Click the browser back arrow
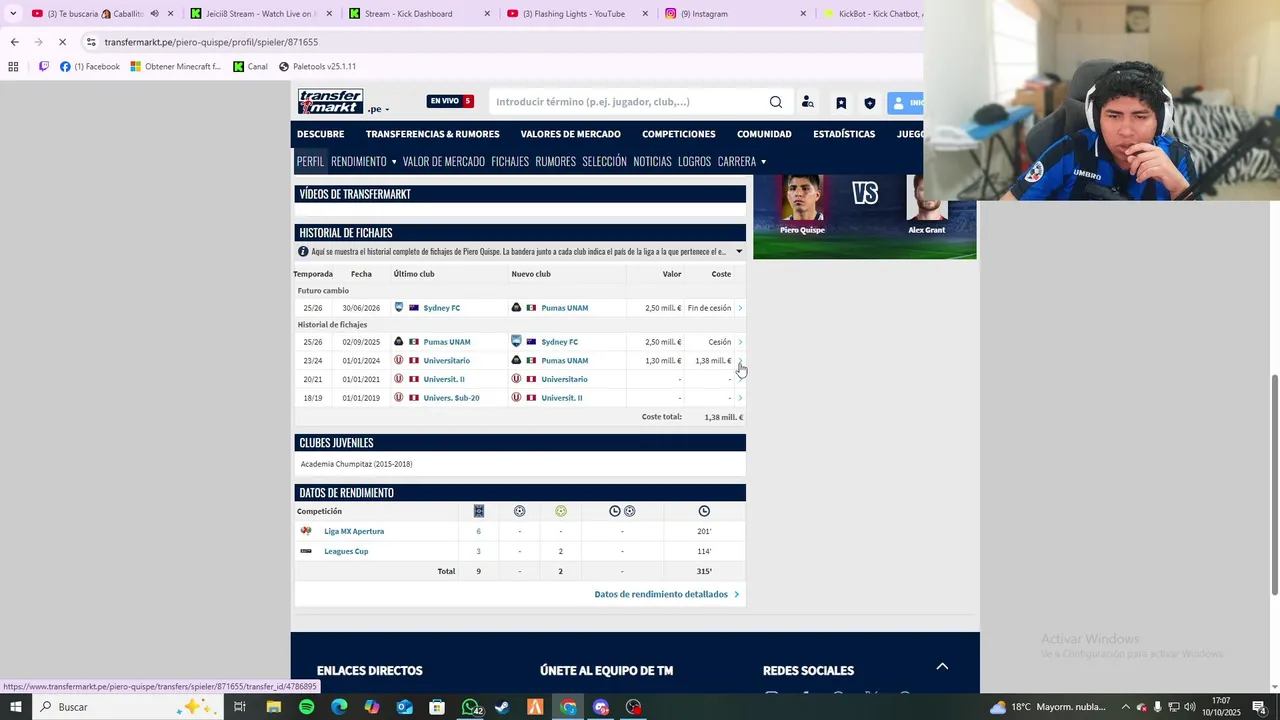 pos(14,42)
